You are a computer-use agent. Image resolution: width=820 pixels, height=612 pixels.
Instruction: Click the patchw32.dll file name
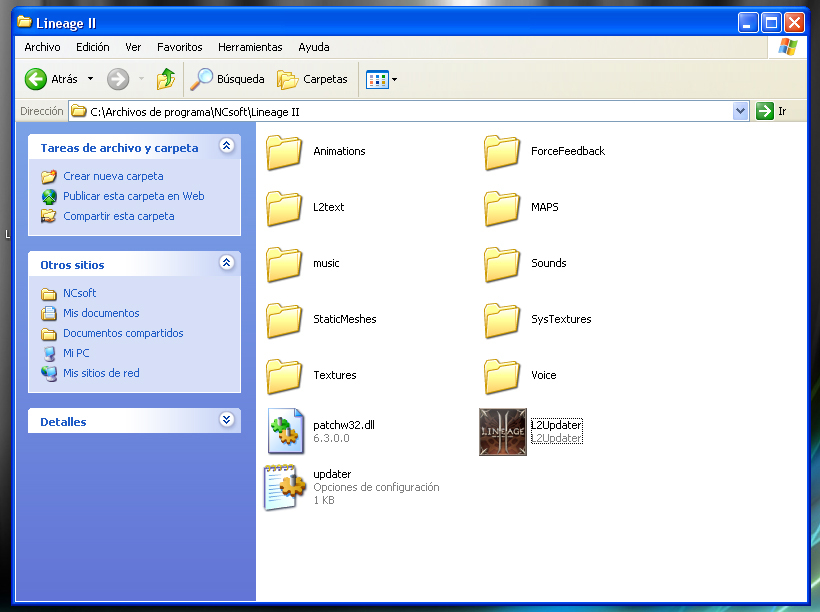(344, 425)
